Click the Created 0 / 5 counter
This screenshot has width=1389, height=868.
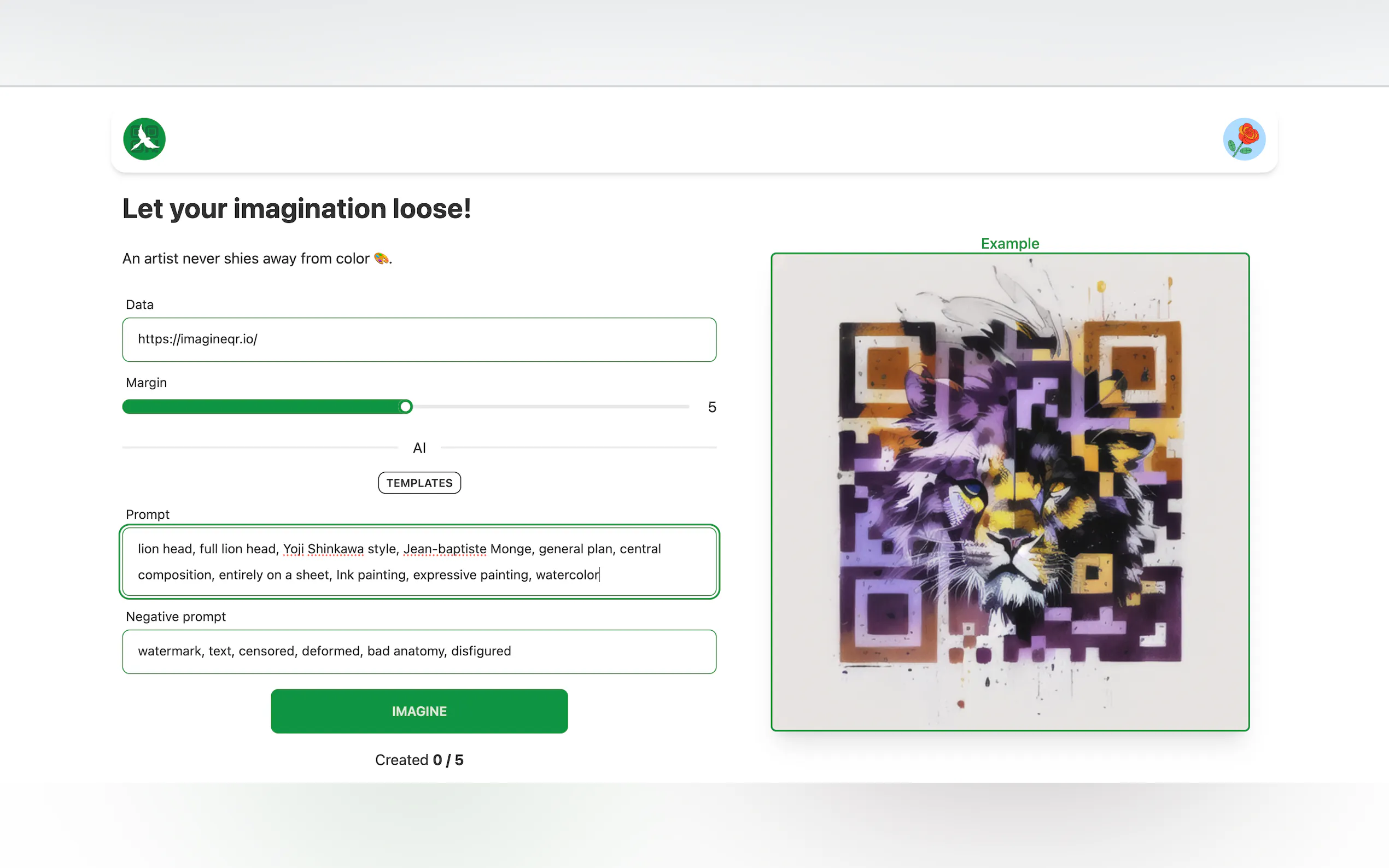coord(419,760)
